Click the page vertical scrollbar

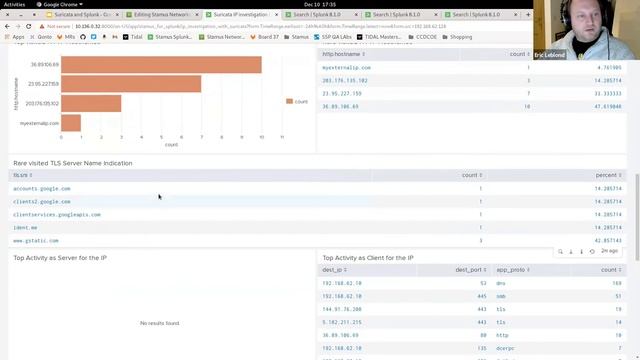click(637, 217)
